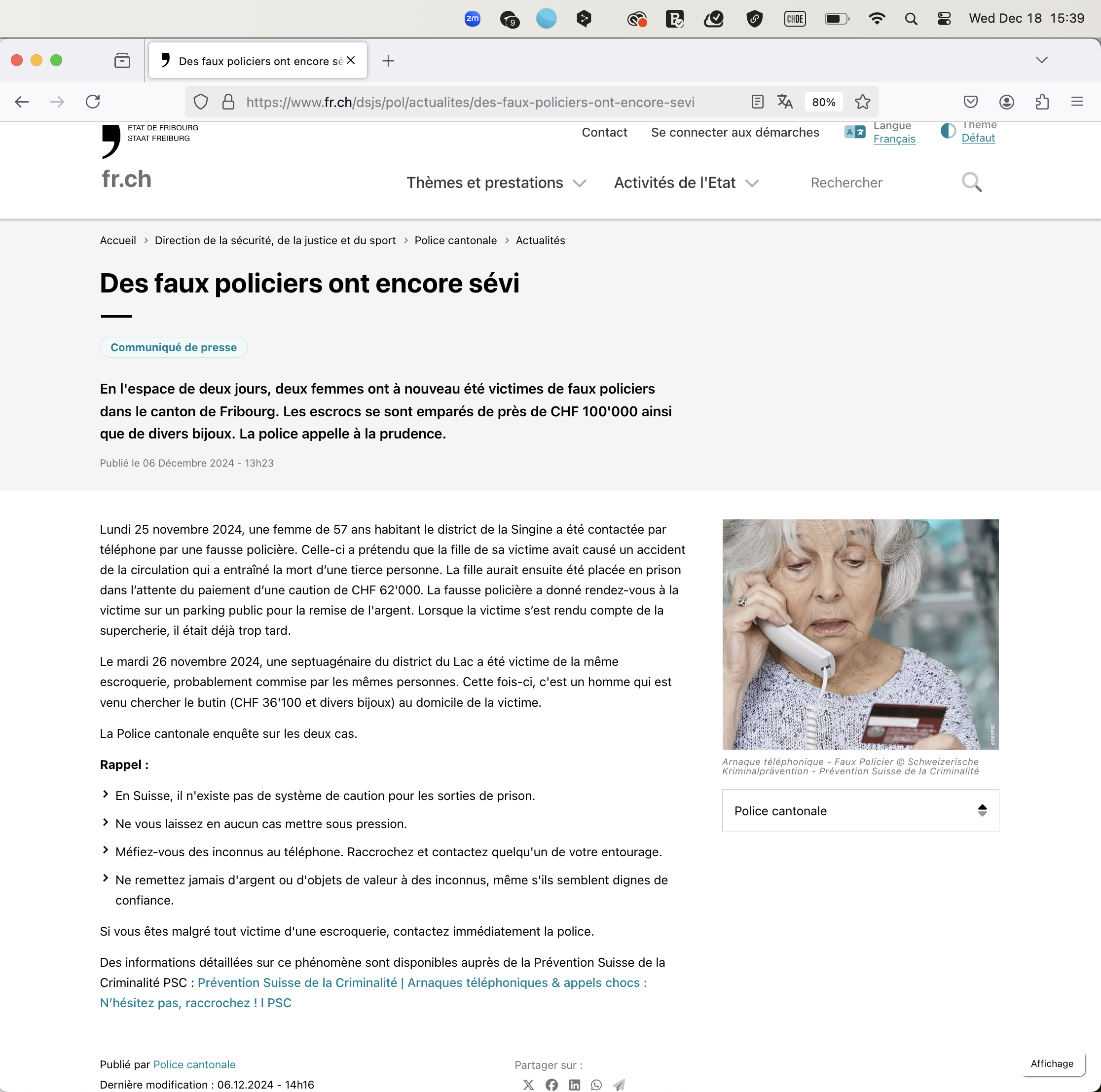
Task: Click the 'Communiqué de presse' tag
Action: (173, 347)
